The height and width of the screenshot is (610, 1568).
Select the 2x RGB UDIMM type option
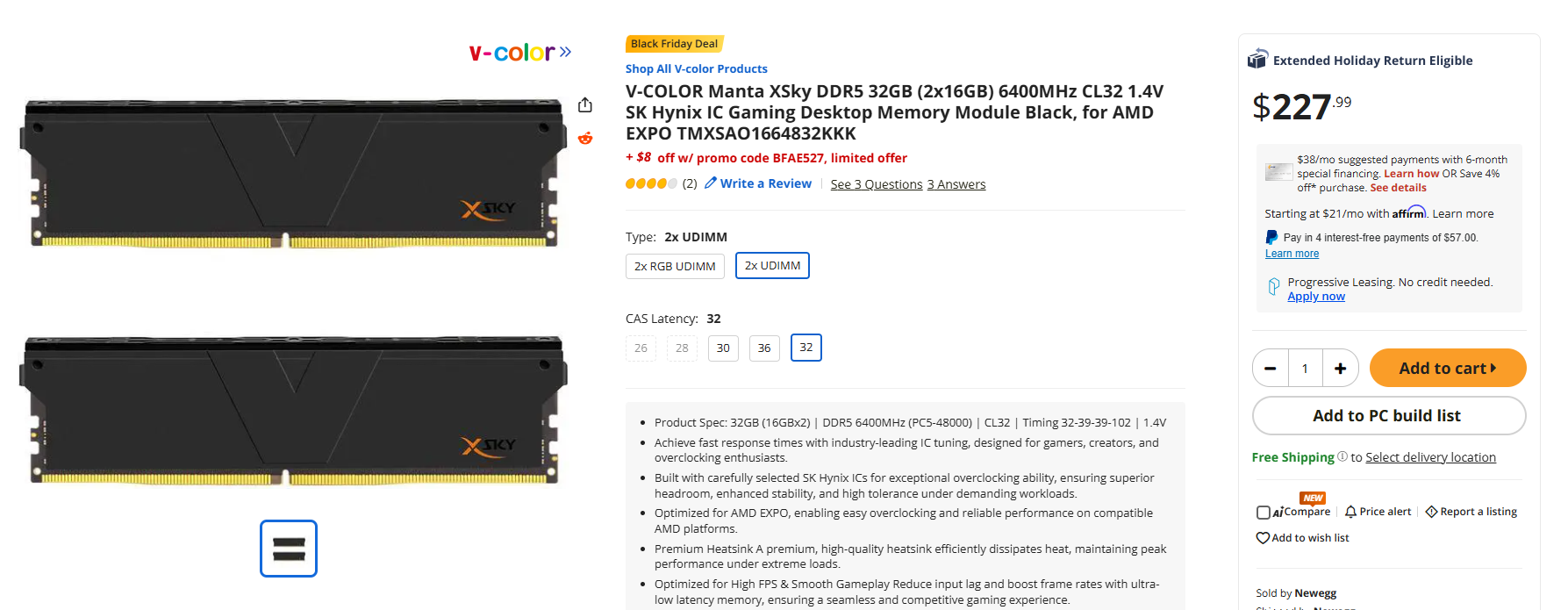tap(675, 266)
